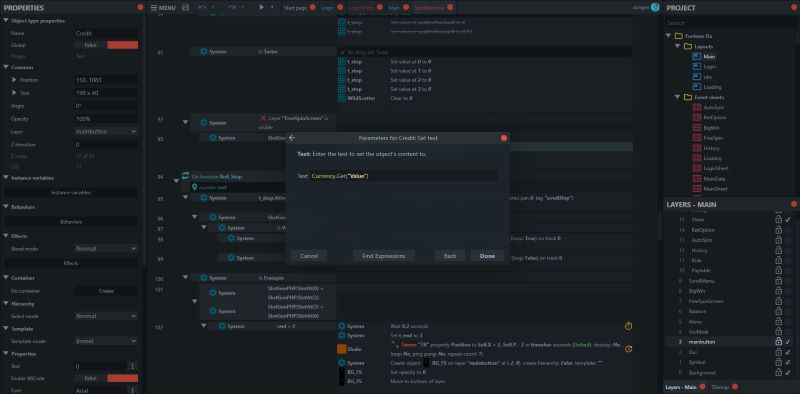Toggle visibility of the Gui layer
Image resolution: width=800 pixels, height=394 pixels.
pyautogui.click(x=788, y=352)
